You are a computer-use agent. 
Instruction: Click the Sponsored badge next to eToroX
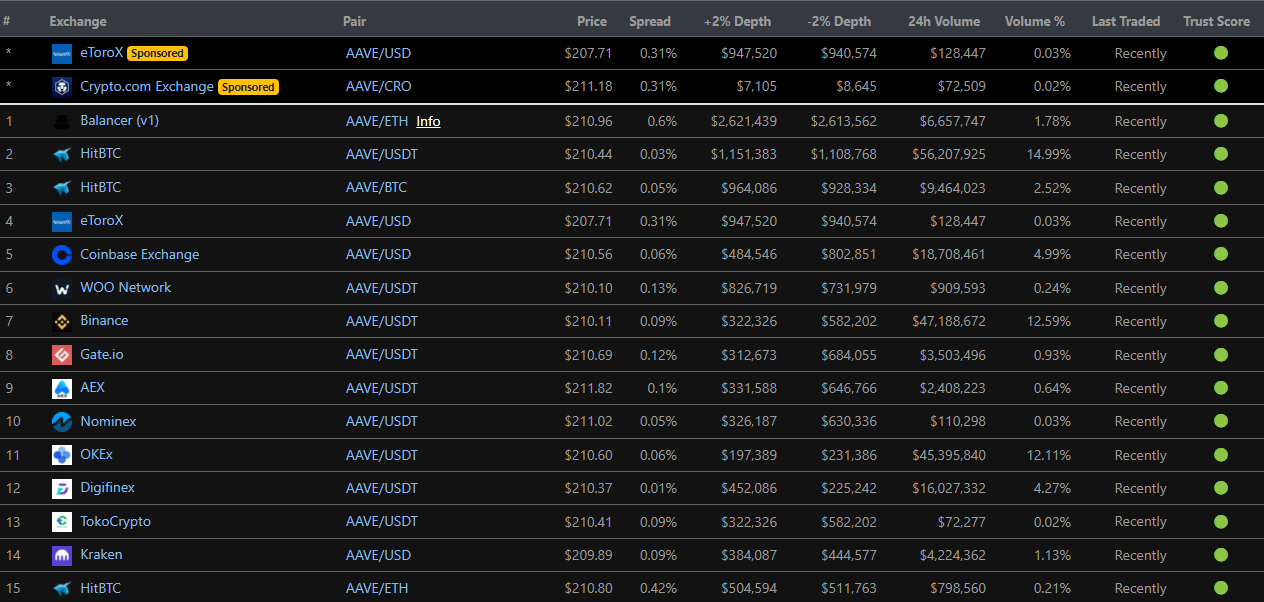click(157, 53)
